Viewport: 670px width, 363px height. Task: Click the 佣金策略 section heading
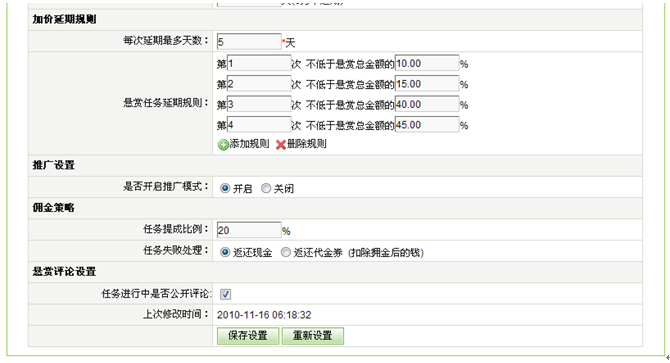(x=54, y=208)
